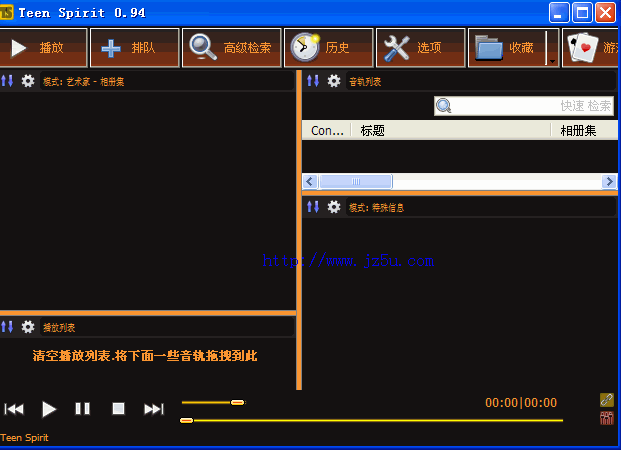Click track list scrollbar left arrow
This screenshot has height=450, width=621.
point(310,182)
